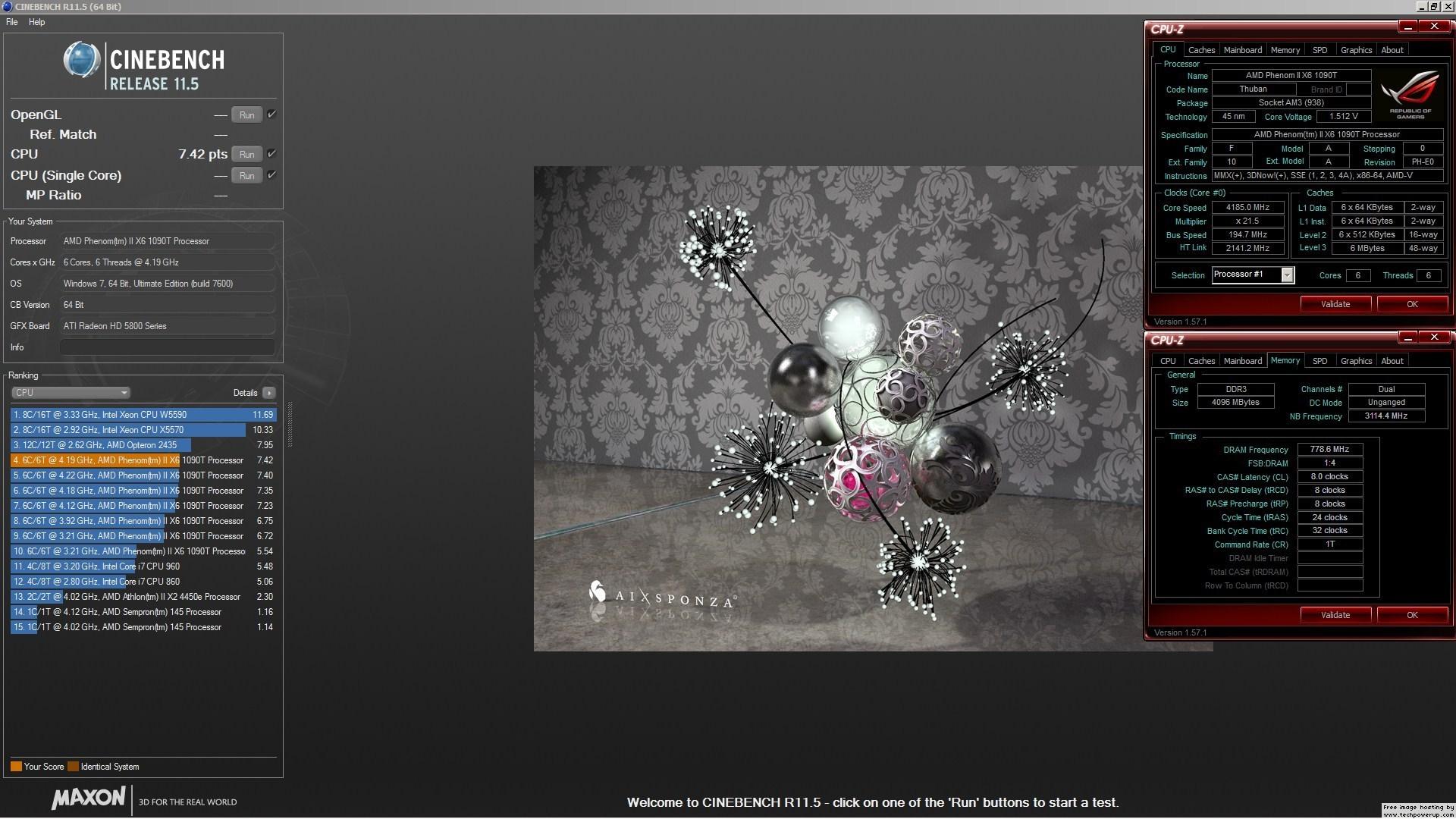Image resolution: width=1456 pixels, height=819 pixels.
Task: Open SPD tab in bottom CPU-Z window
Action: click(1320, 361)
